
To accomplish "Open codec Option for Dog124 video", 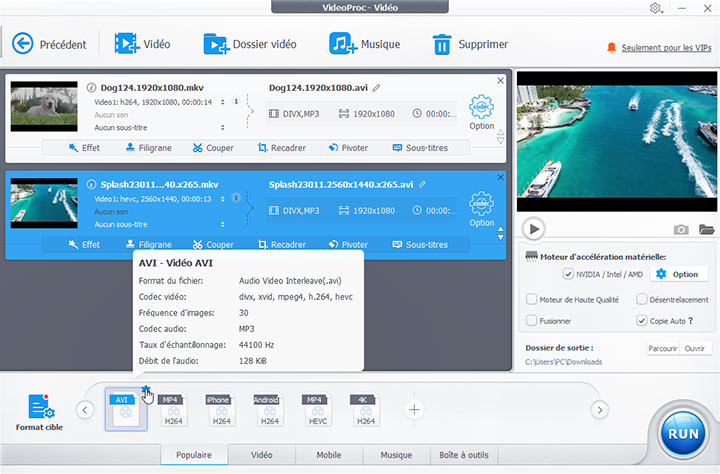I will click(481, 112).
